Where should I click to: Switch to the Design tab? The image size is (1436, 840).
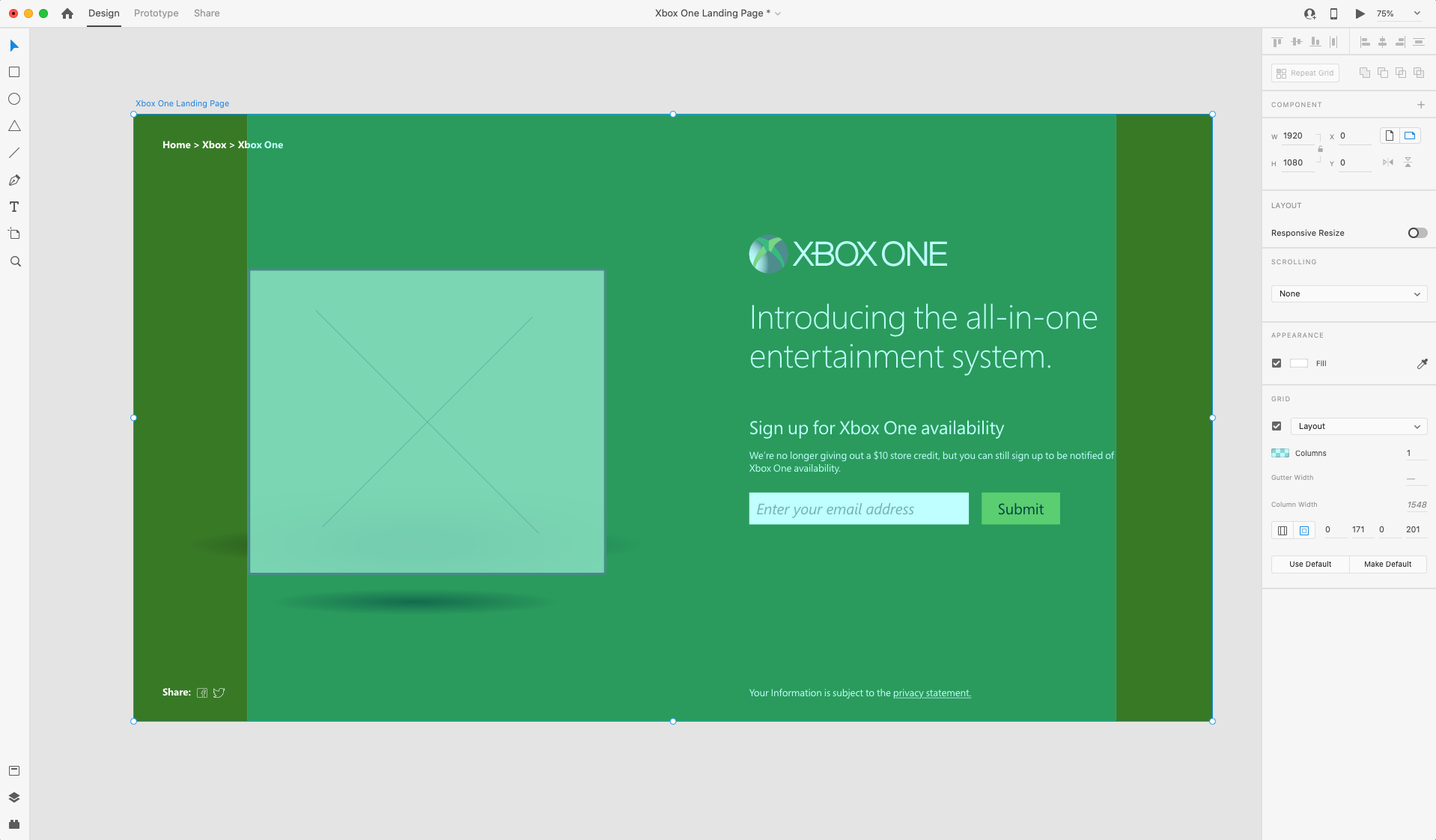(x=103, y=13)
